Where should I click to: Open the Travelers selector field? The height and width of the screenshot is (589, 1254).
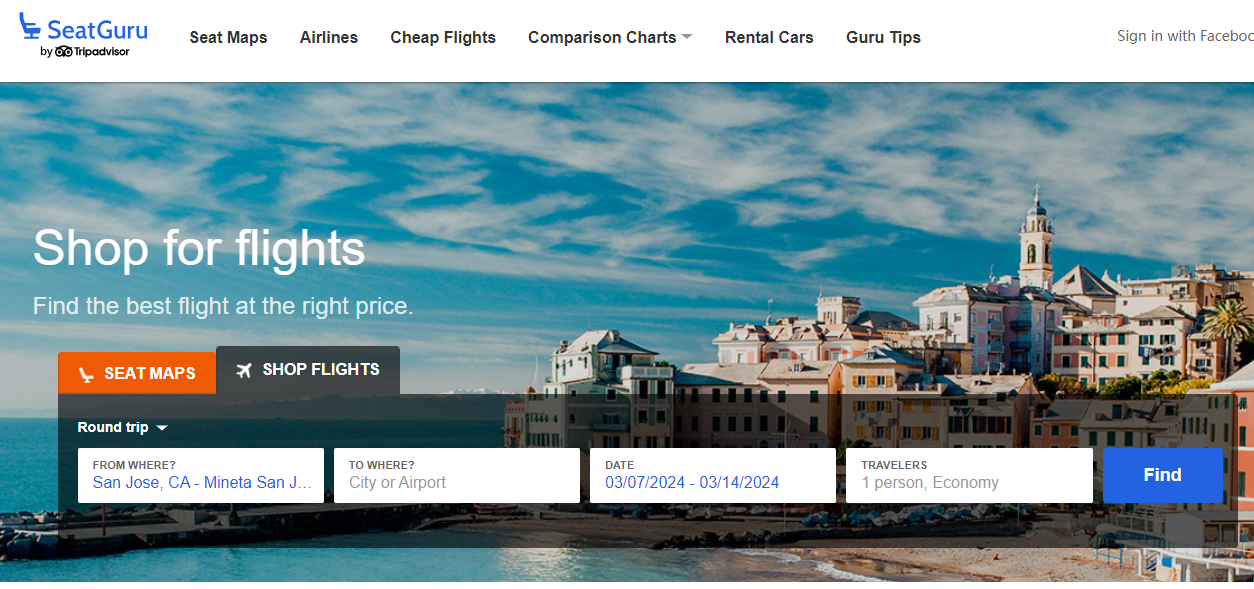click(x=969, y=475)
